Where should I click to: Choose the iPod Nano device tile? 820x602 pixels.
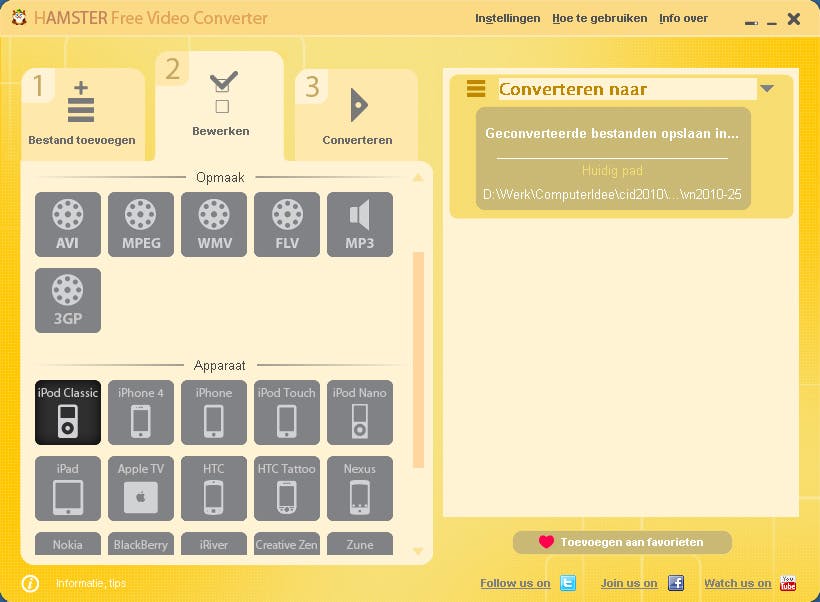pyautogui.click(x=360, y=412)
